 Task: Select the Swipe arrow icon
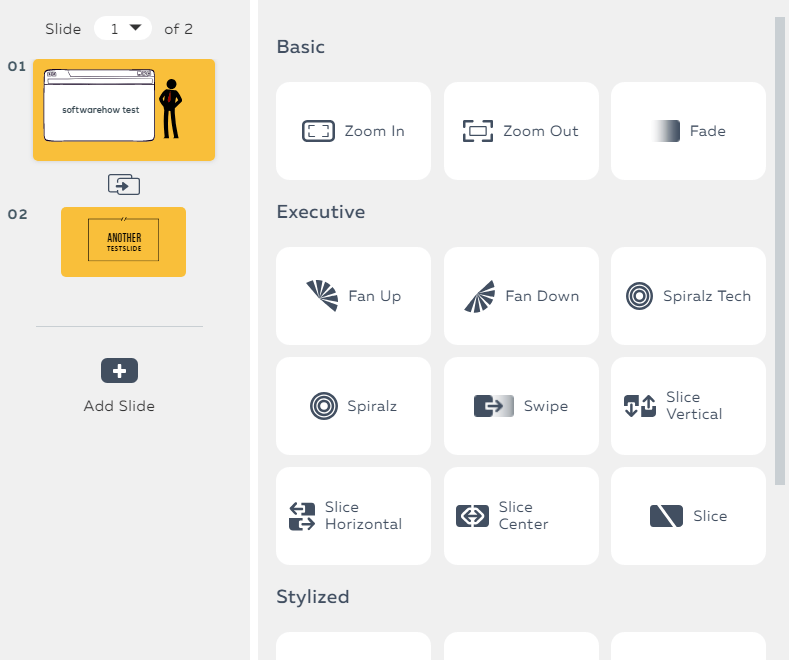tap(494, 406)
